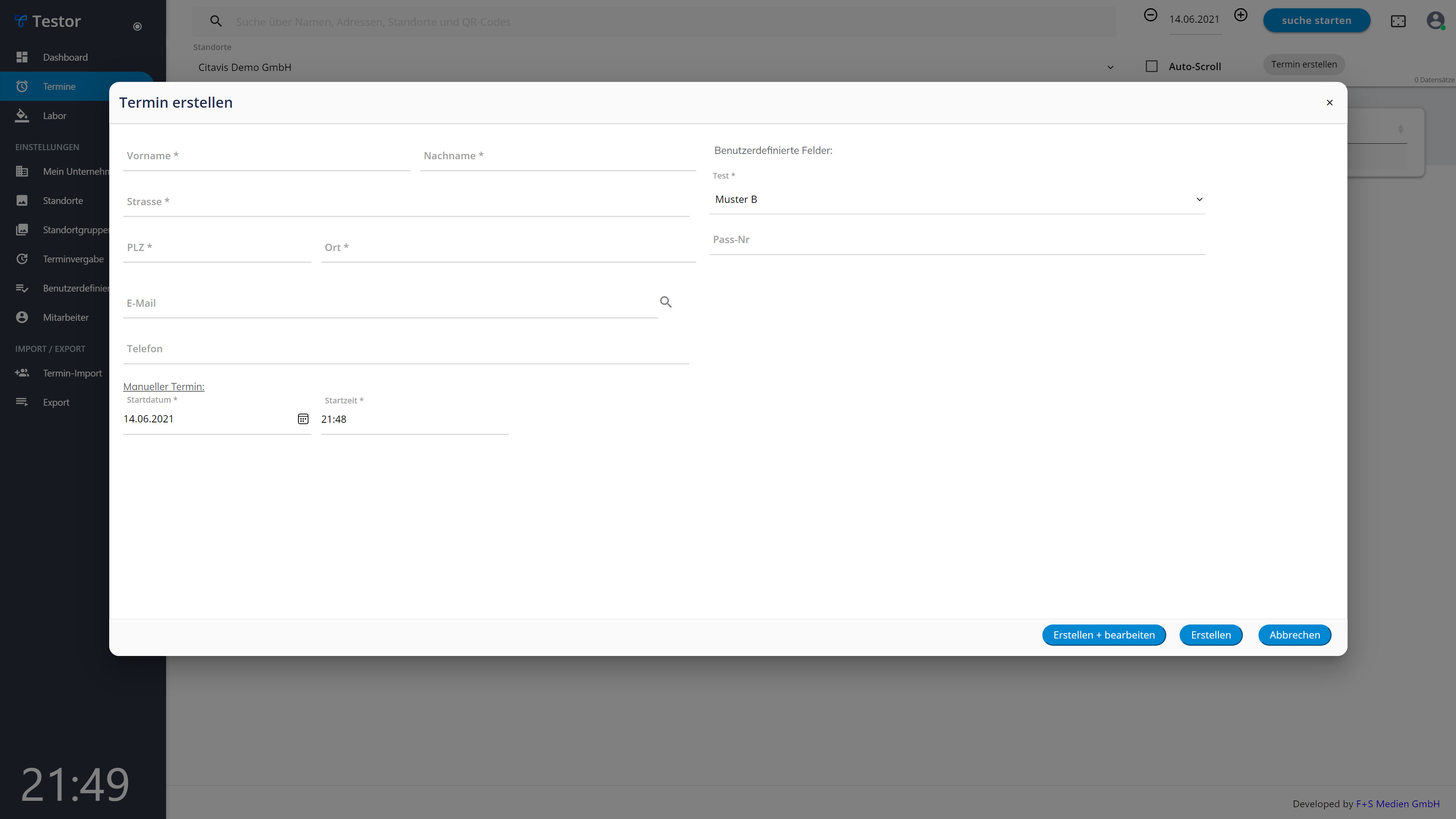Click the Standortgruppen collections icon
Screen dimensions: 1456x819
(22, 229)
